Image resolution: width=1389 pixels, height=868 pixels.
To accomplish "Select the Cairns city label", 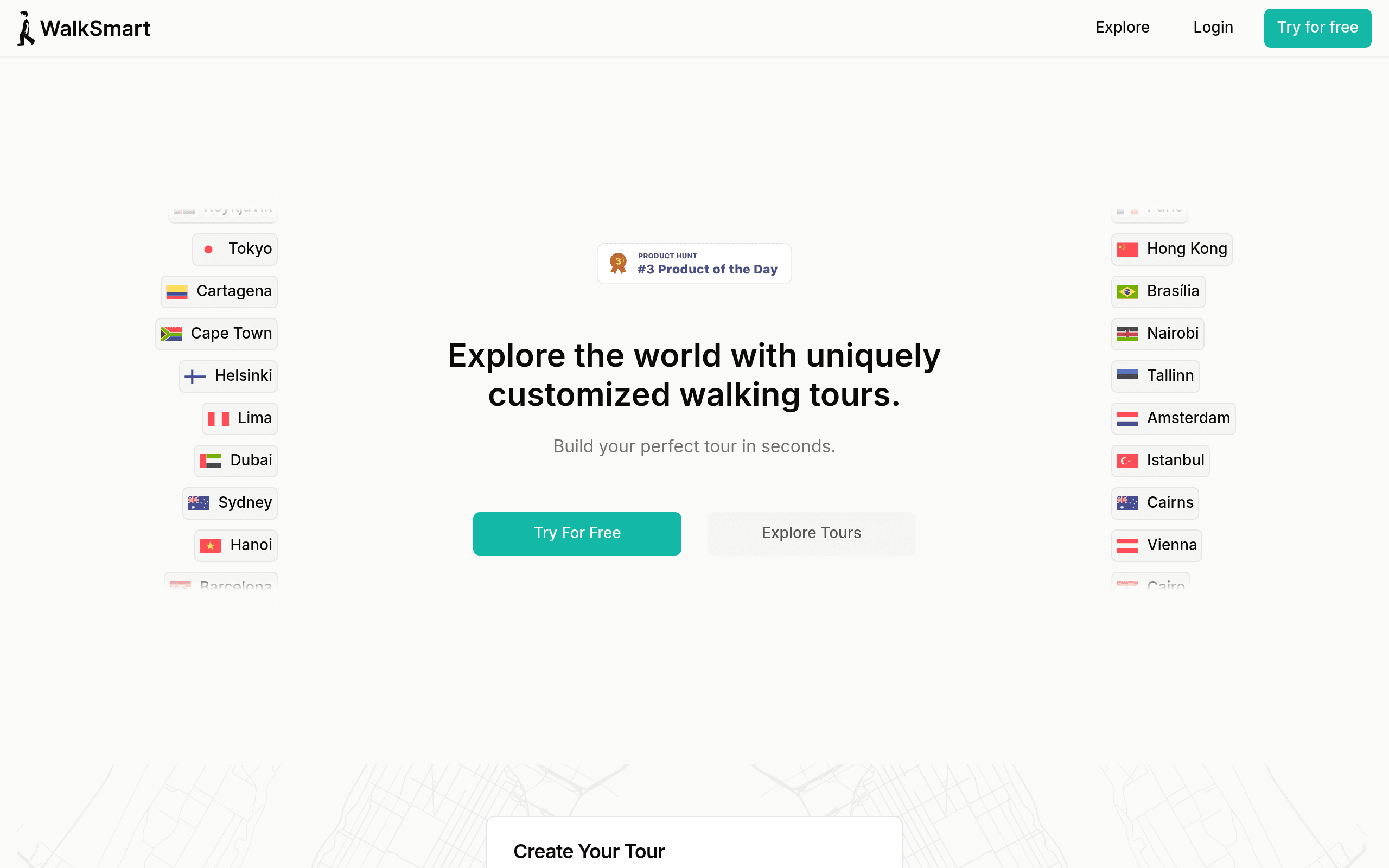I will [x=1170, y=503].
